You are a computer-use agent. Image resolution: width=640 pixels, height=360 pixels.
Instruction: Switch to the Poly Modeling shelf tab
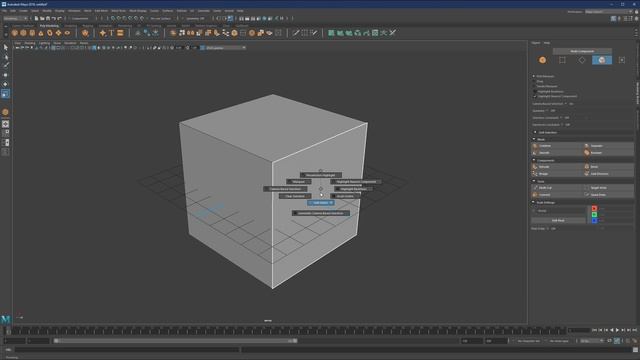click(49, 26)
